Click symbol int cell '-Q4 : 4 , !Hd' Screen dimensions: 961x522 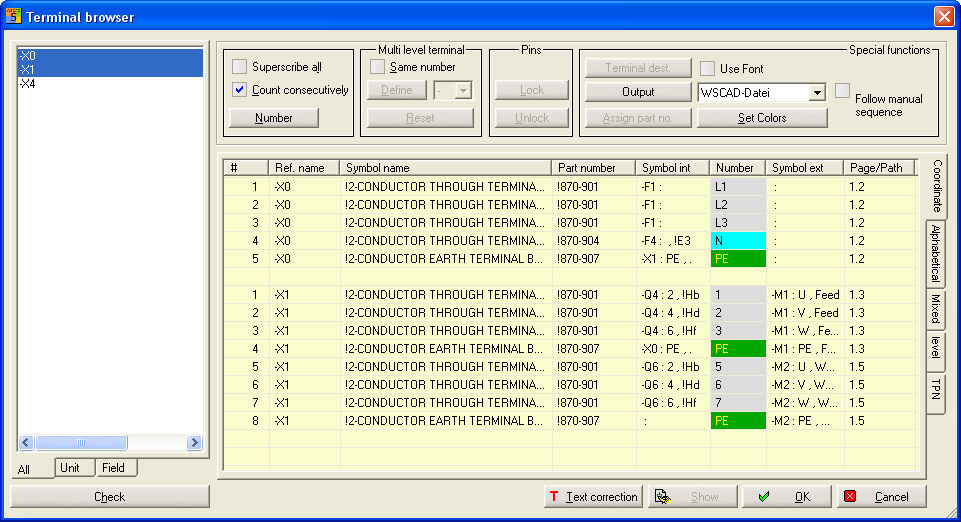tap(672, 312)
